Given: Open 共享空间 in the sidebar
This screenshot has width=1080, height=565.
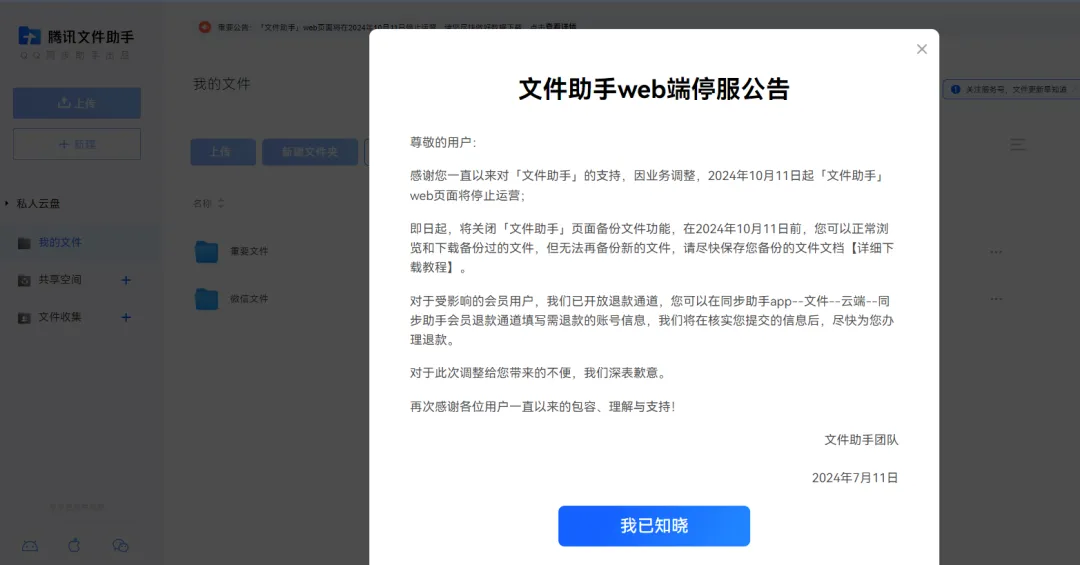Looking at the screenshot, I should coord(60,280).
